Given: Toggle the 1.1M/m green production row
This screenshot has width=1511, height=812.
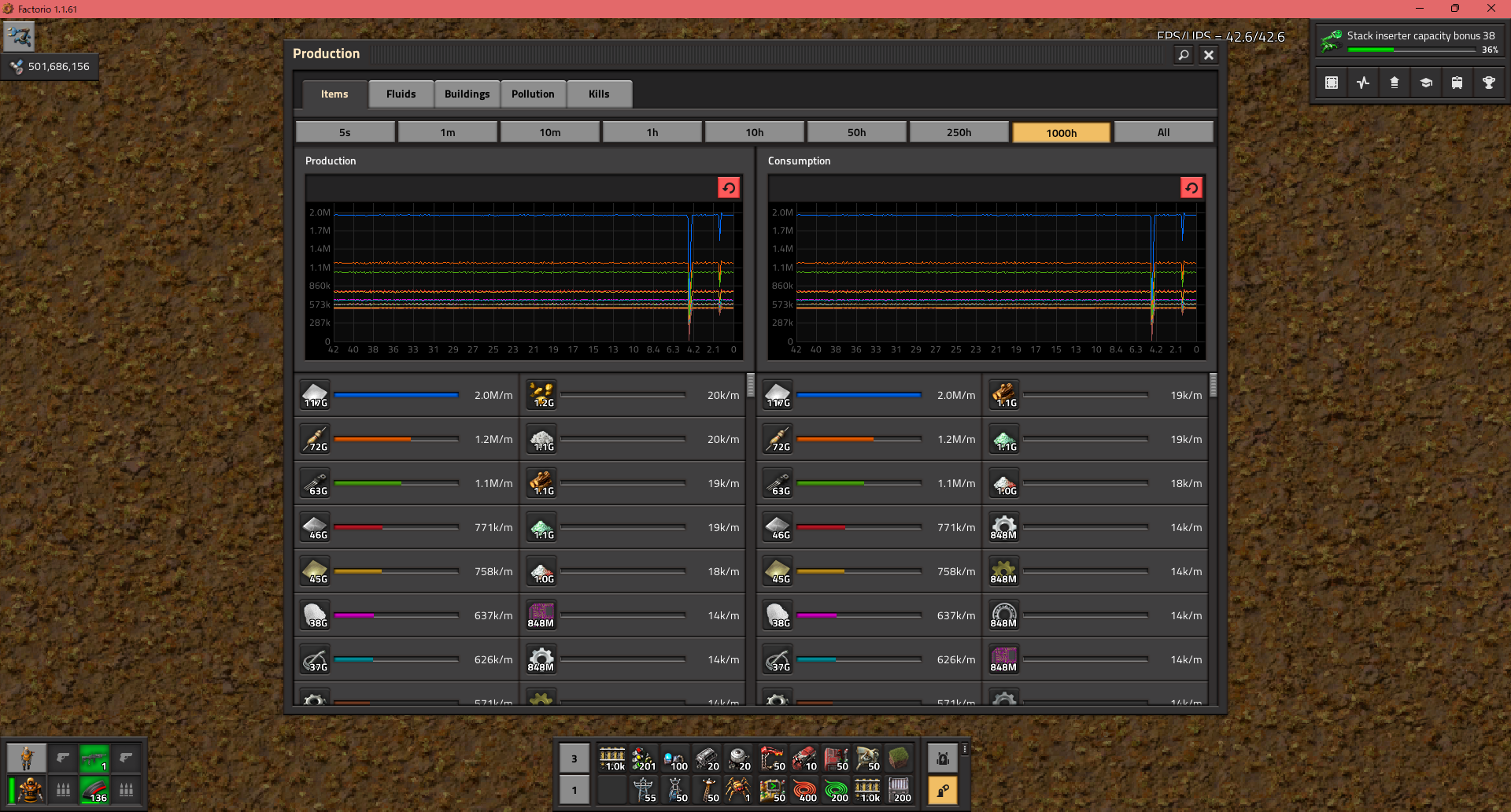Looking at the screenshot, I should pyautogui.click(x=407, y=483).
